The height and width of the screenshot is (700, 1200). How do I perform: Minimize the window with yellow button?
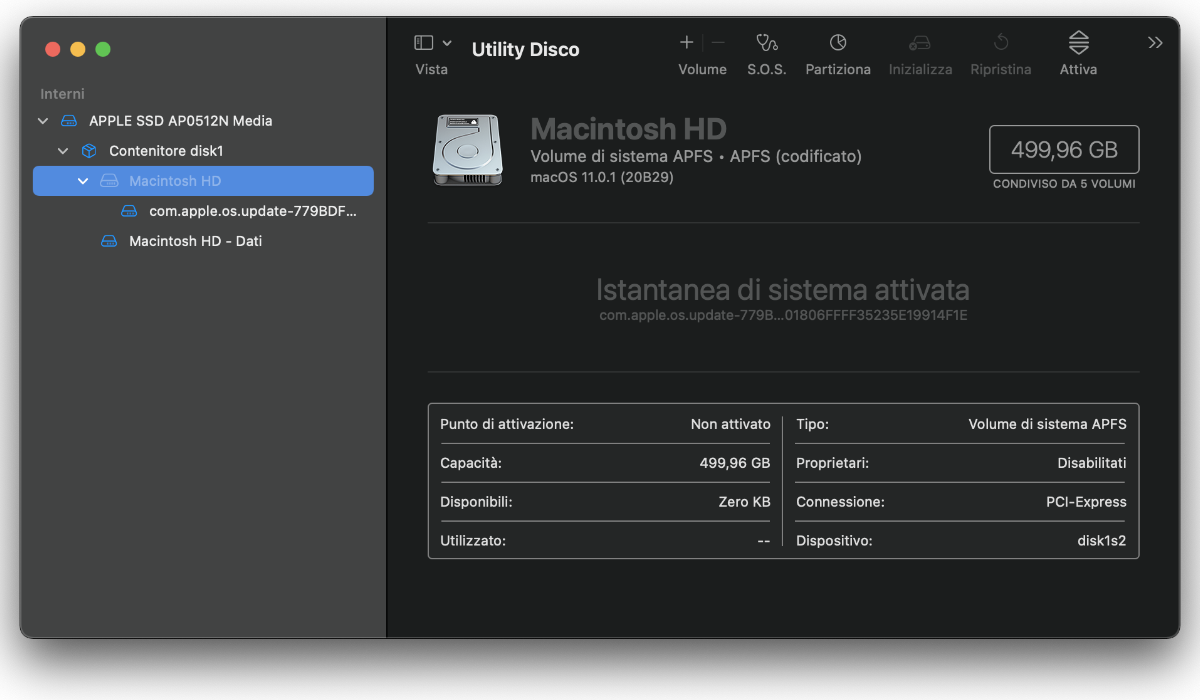[78, 49]
